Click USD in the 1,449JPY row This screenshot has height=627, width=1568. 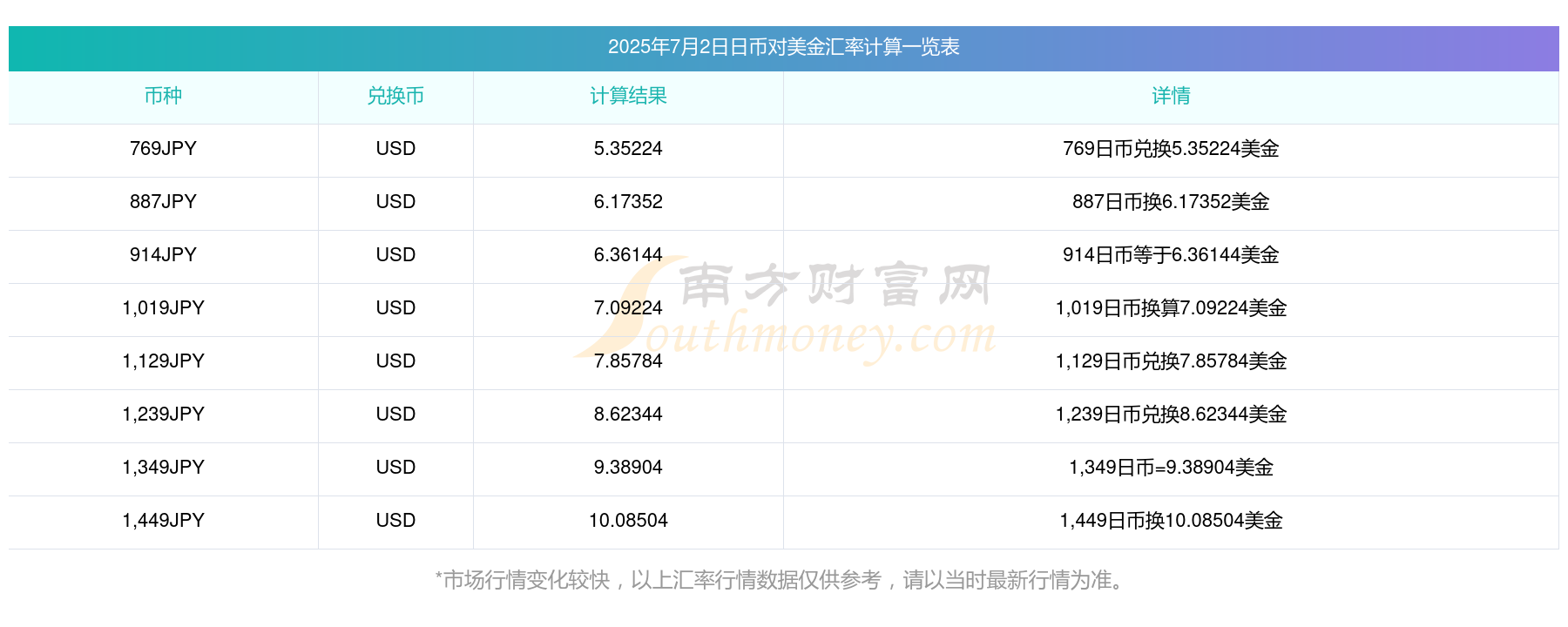(395, 521)
